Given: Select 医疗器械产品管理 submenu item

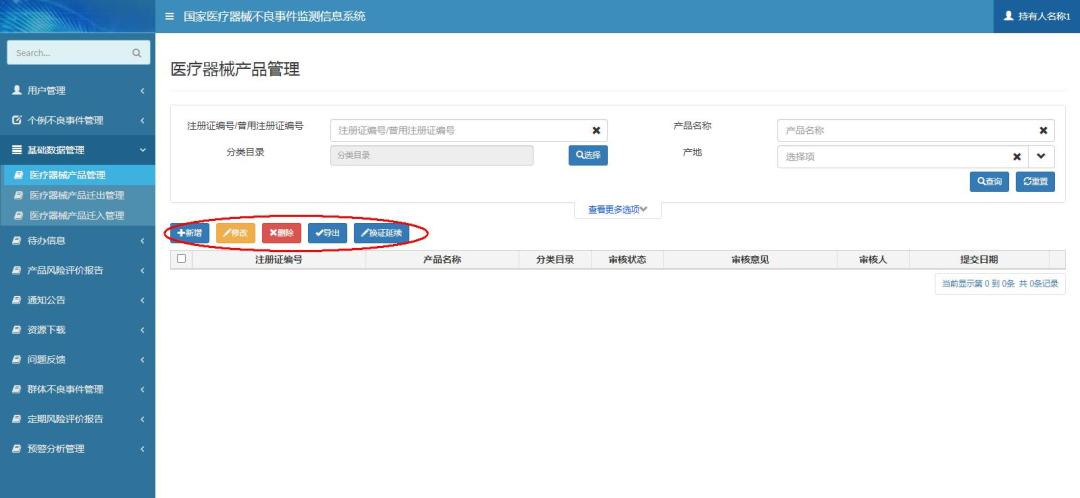Looking at the screenshot, I should [78, 175].
